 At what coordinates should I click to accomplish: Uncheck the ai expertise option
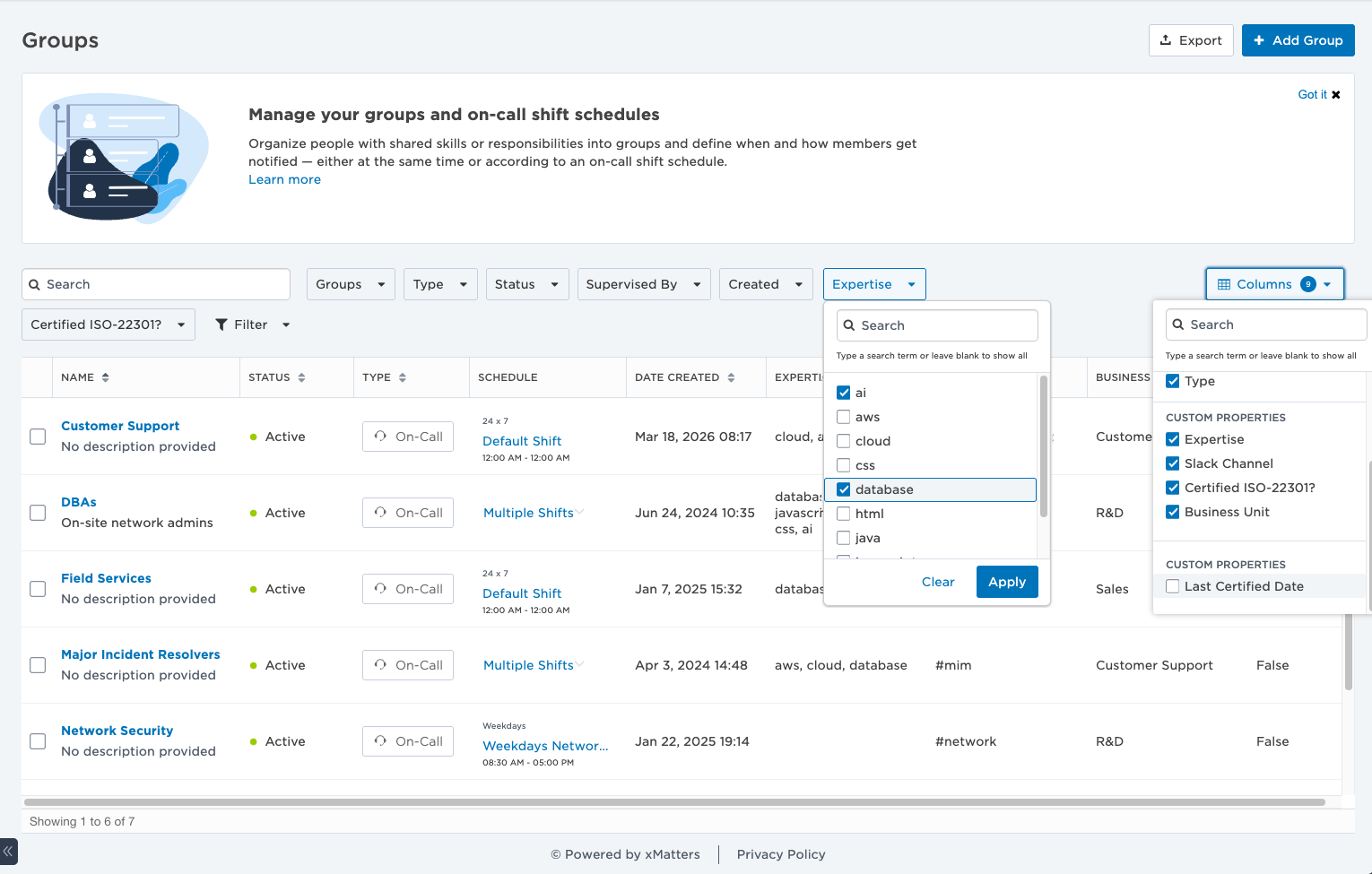click(x=843, y=393)
